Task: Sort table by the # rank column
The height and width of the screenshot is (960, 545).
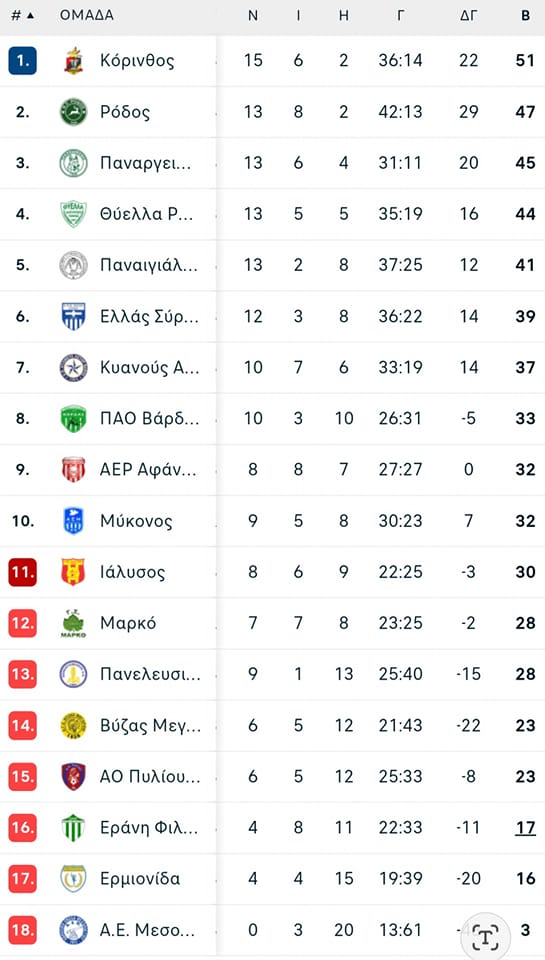Action: point(23,16)
